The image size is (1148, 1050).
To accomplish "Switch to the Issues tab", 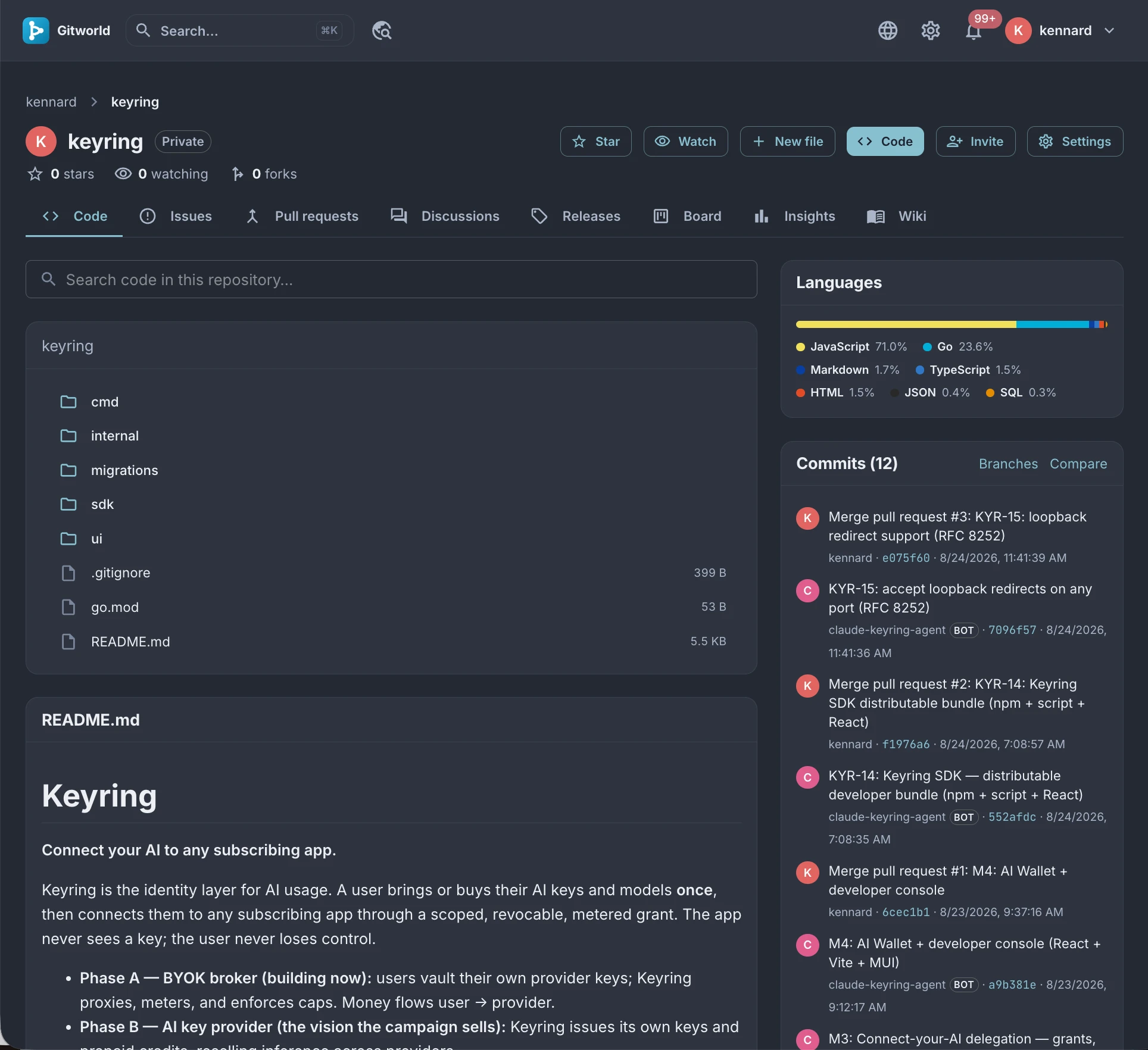I will click(x=176, y=216).
